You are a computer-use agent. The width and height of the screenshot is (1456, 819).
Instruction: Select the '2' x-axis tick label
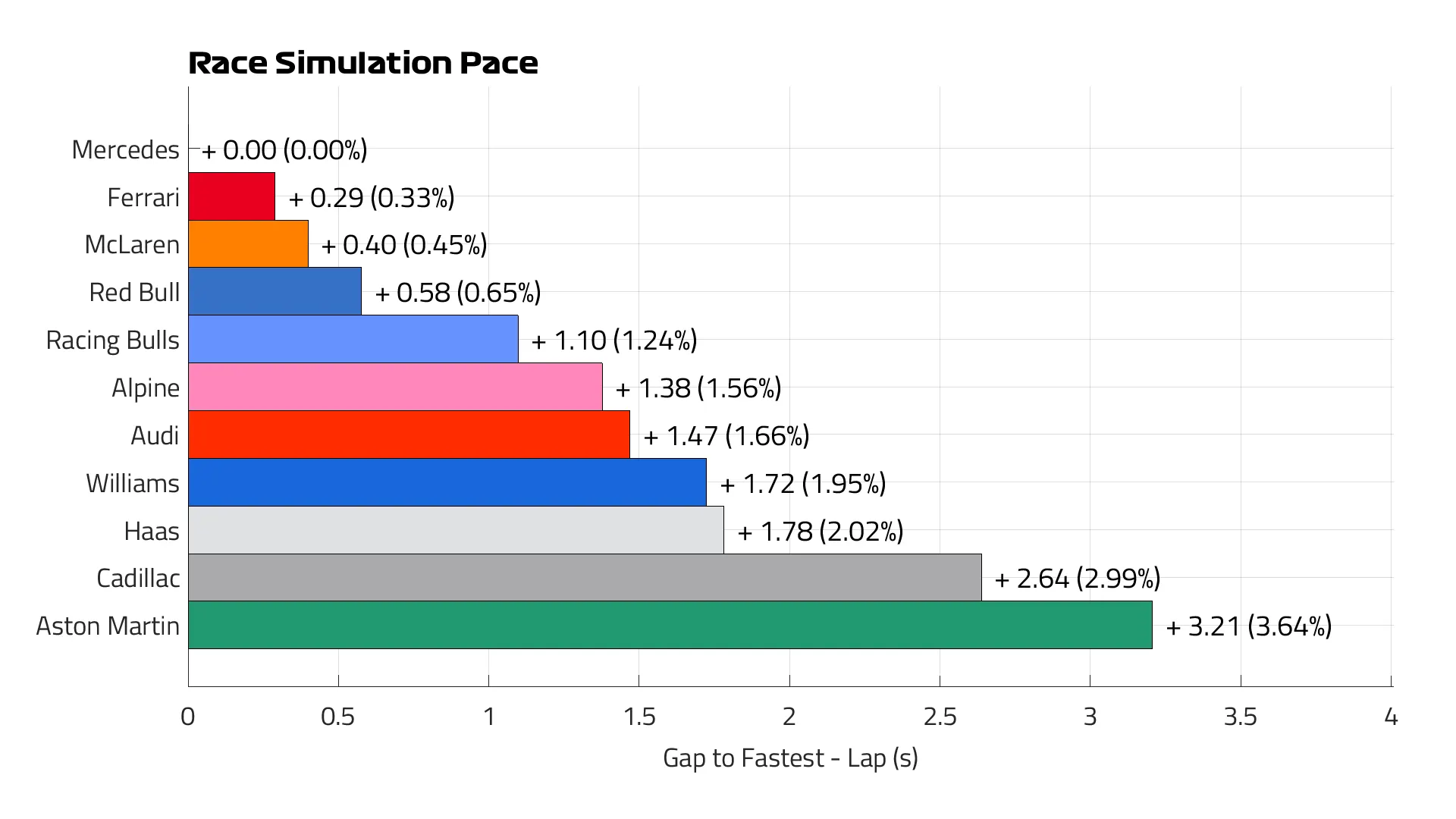(789, 717)
